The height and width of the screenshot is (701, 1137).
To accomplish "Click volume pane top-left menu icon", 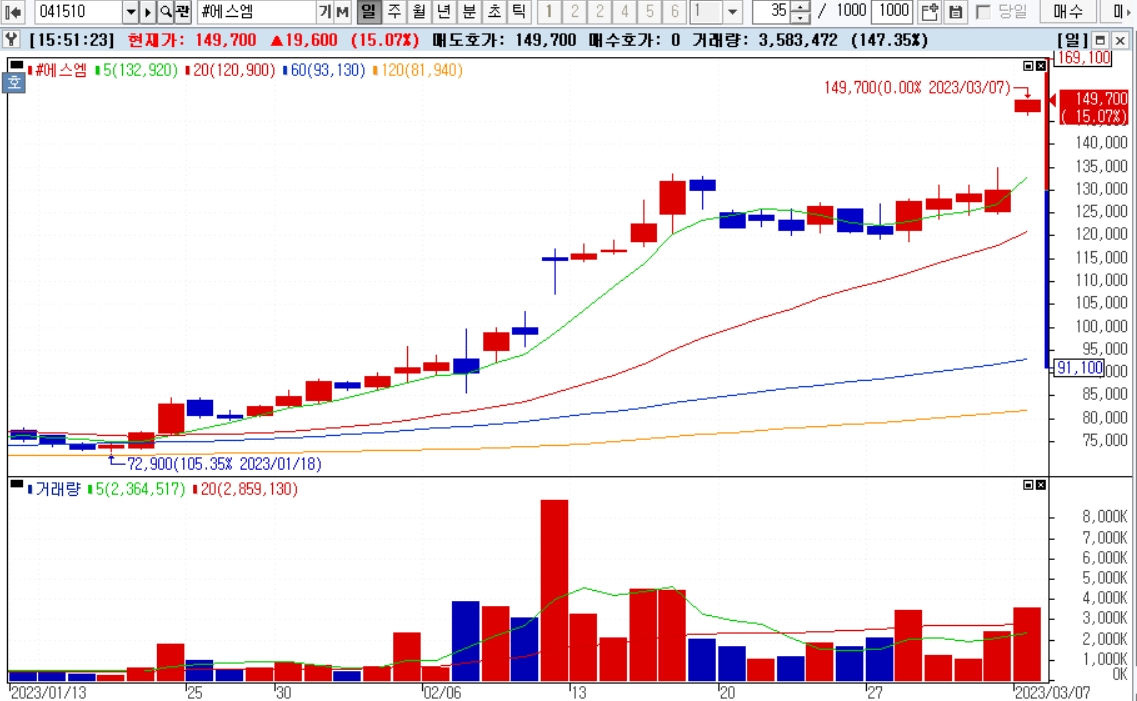I will pyautogui.click(x=16, y=483).
